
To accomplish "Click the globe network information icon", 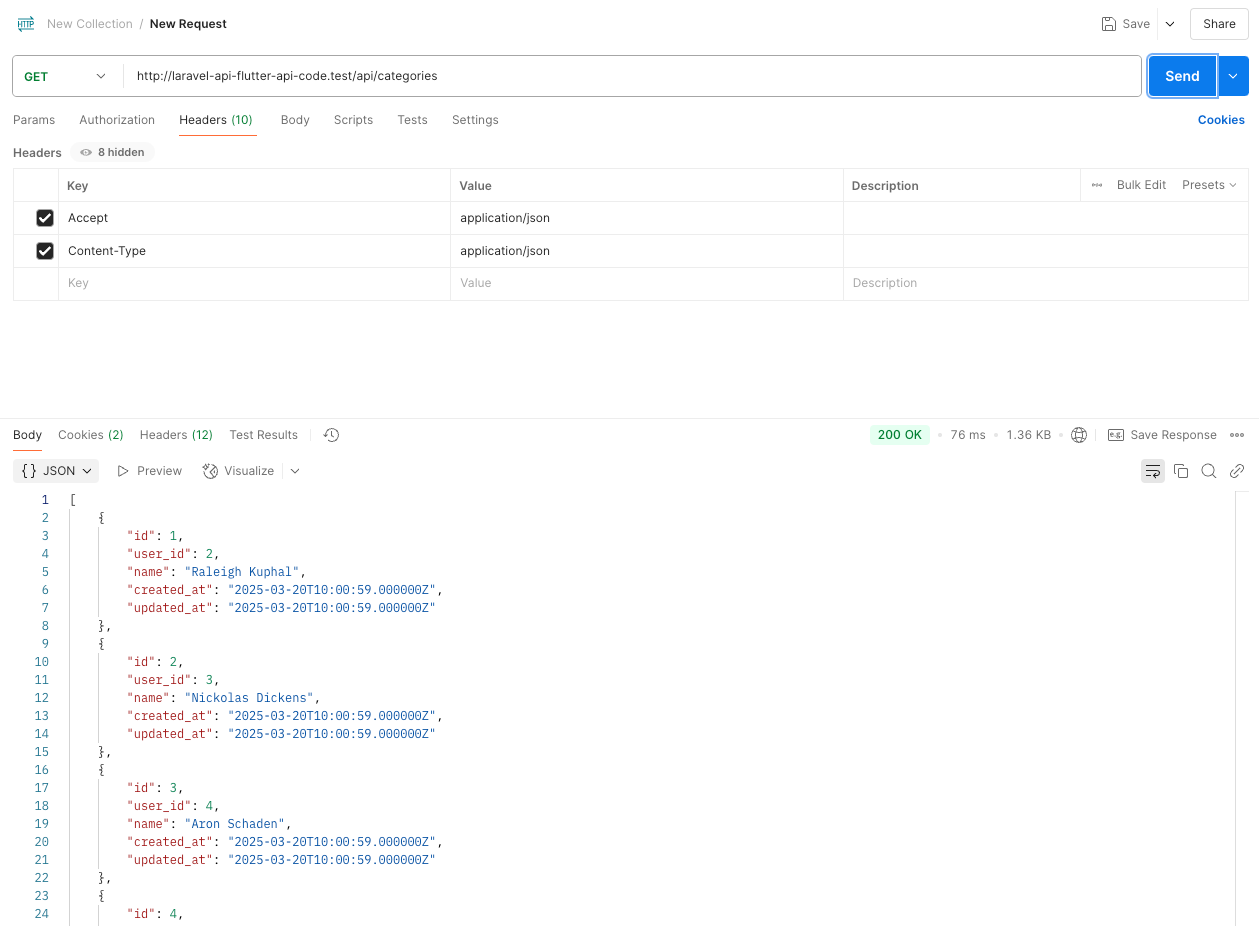I will pos(1079,435).
